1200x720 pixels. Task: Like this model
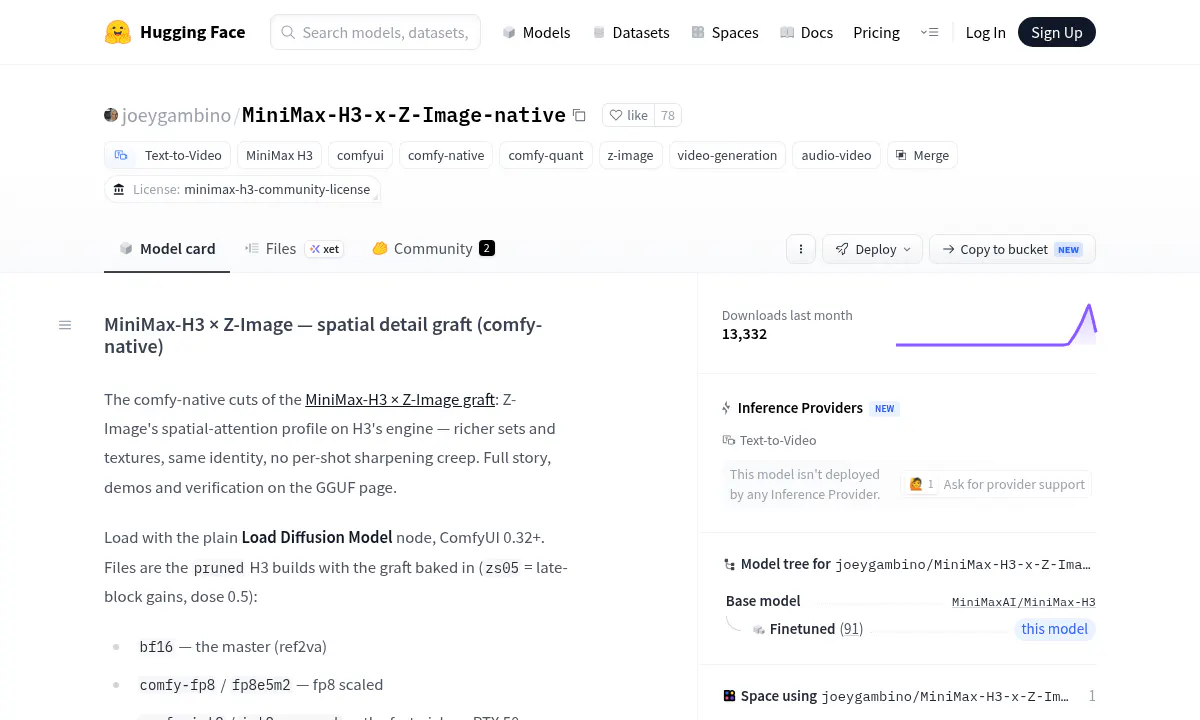(x=629, y=115)
